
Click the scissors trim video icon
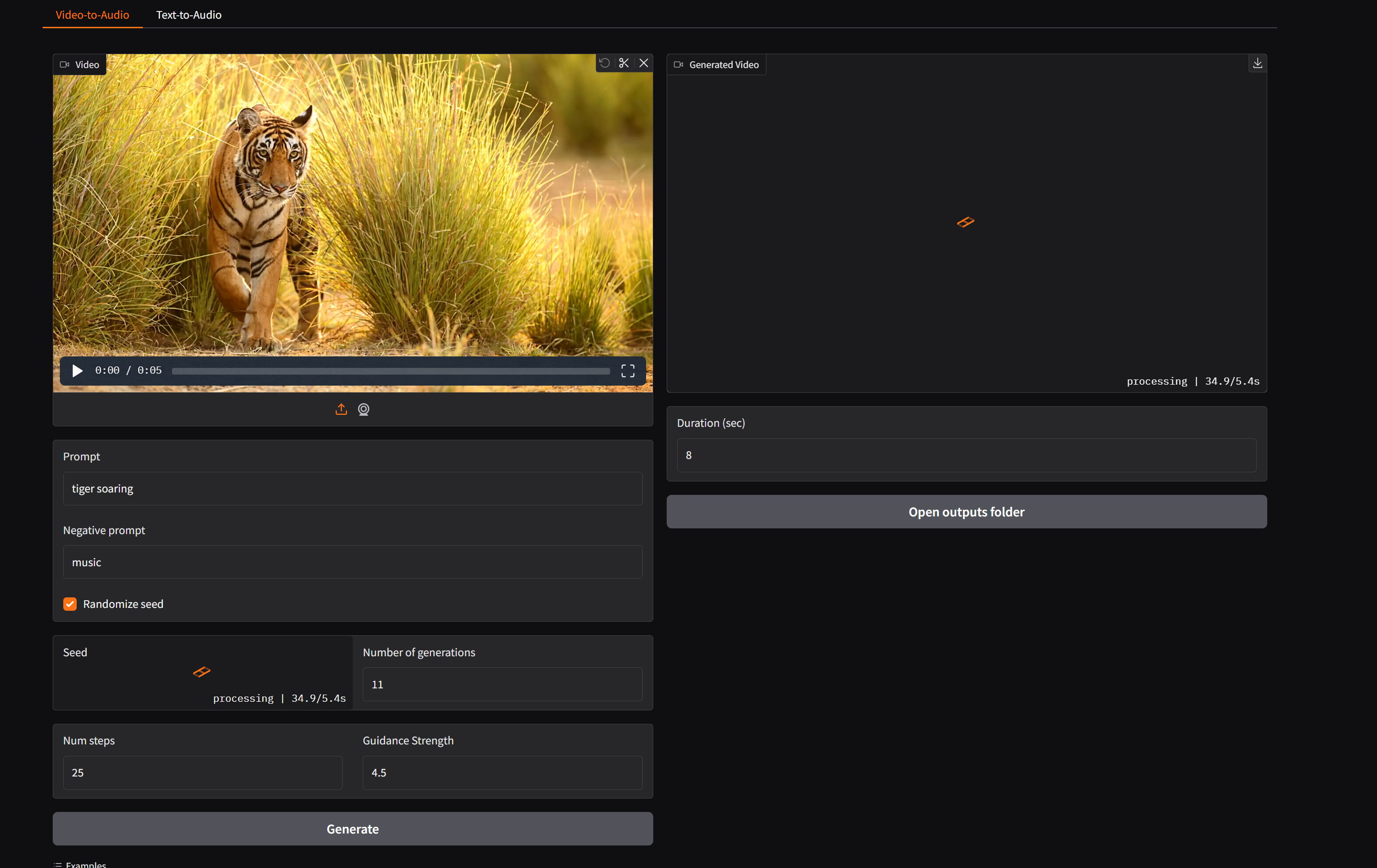tap(624, 63)
